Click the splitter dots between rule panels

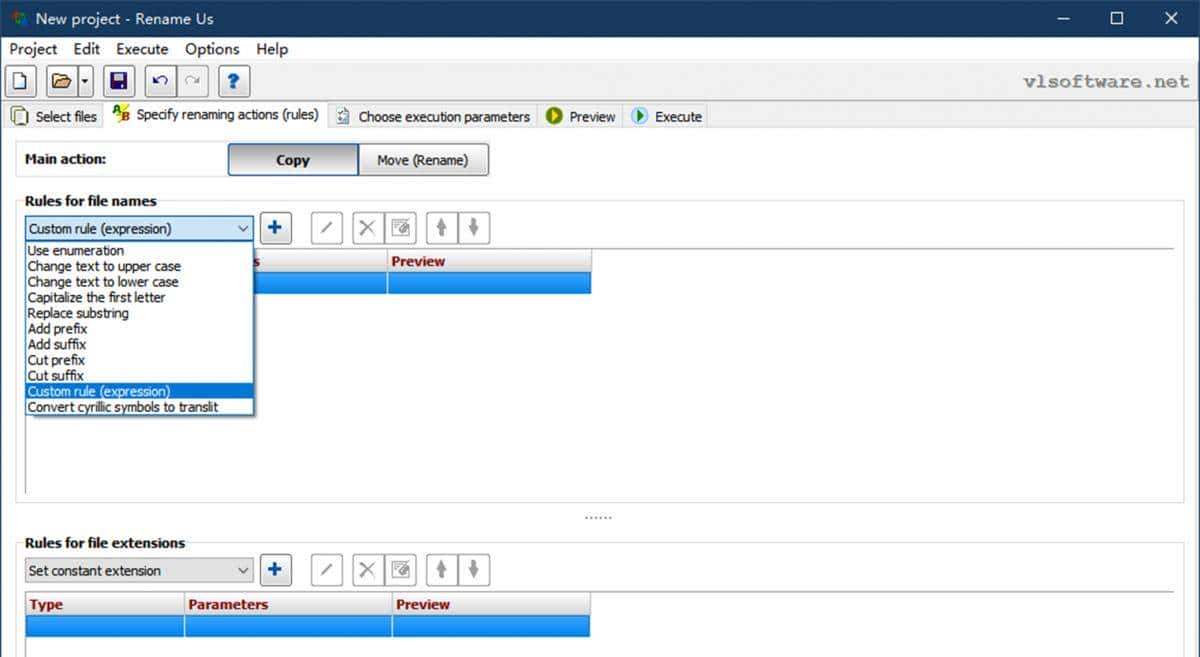(598, 518)
